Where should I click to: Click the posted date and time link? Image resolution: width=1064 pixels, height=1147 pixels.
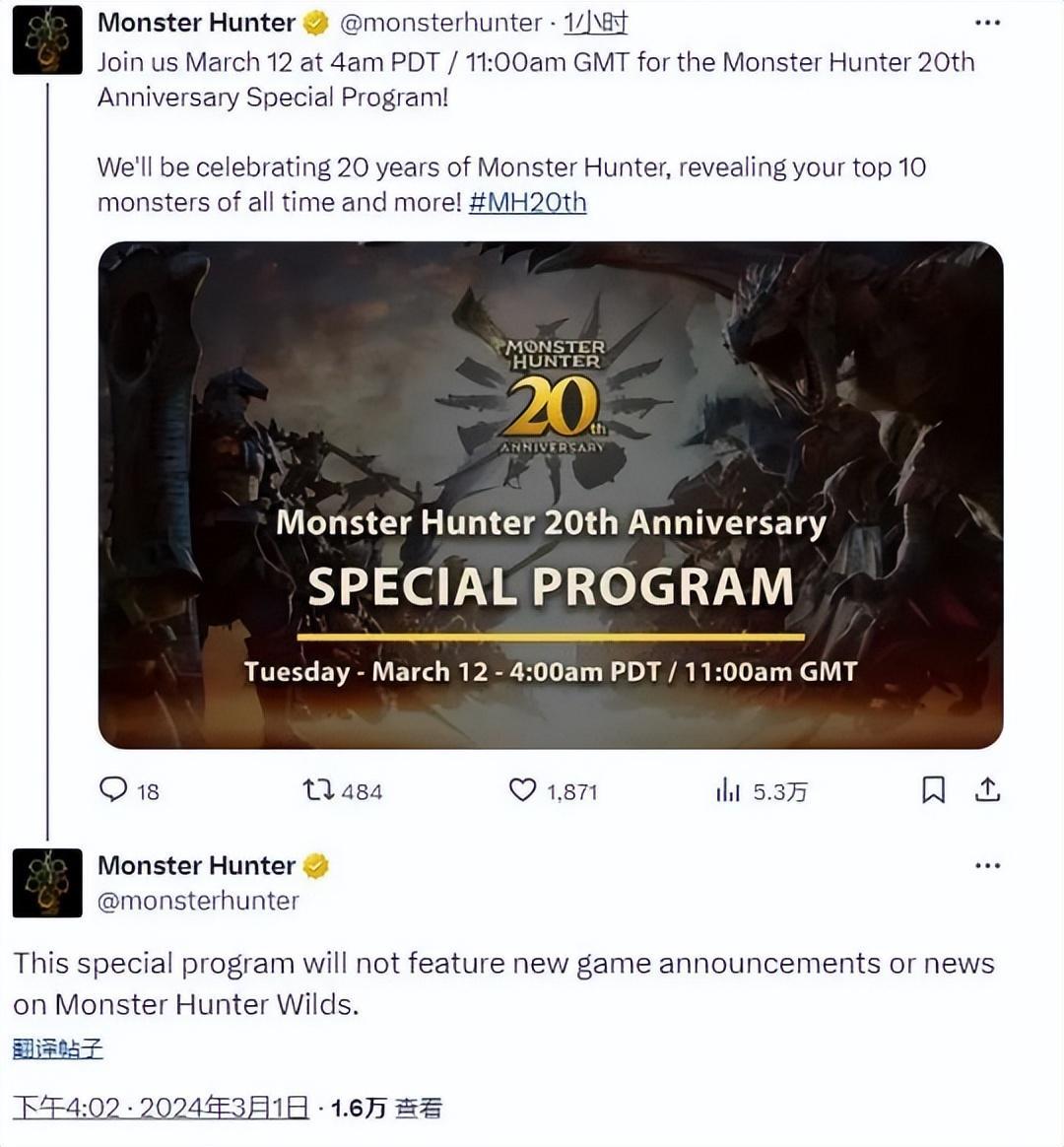point(161,1108)
